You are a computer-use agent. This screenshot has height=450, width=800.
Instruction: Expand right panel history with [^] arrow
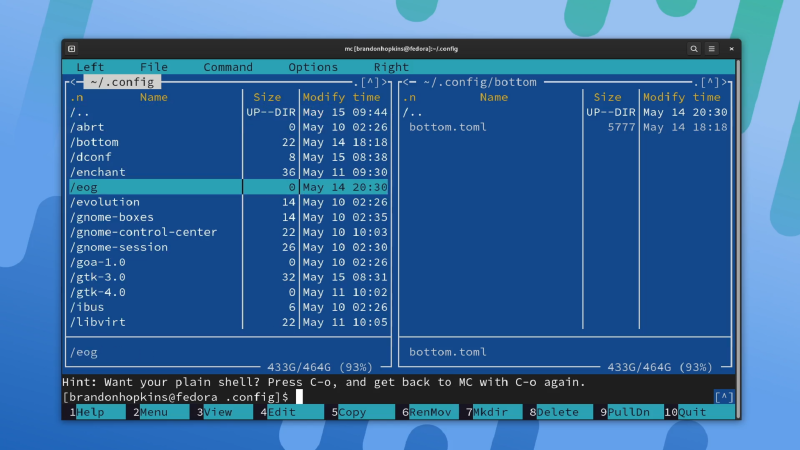coord(711,82)
